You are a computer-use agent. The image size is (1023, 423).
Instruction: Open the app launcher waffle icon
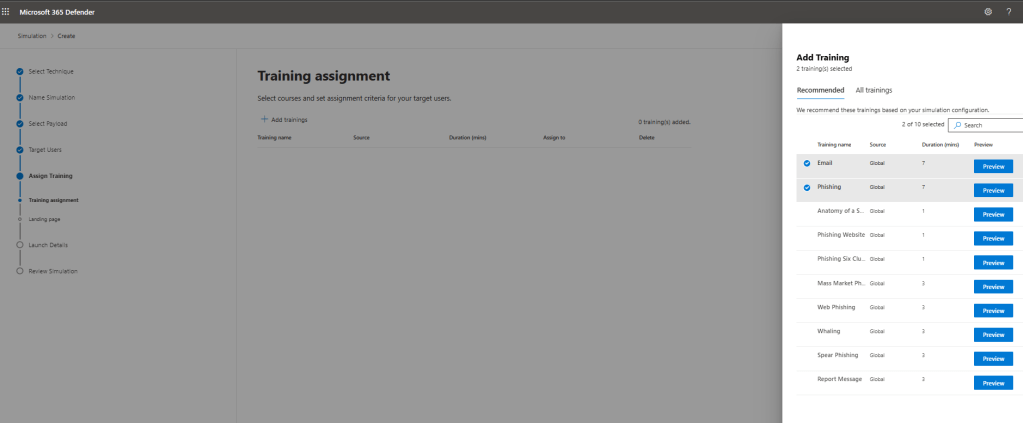[x=7, y=11]
